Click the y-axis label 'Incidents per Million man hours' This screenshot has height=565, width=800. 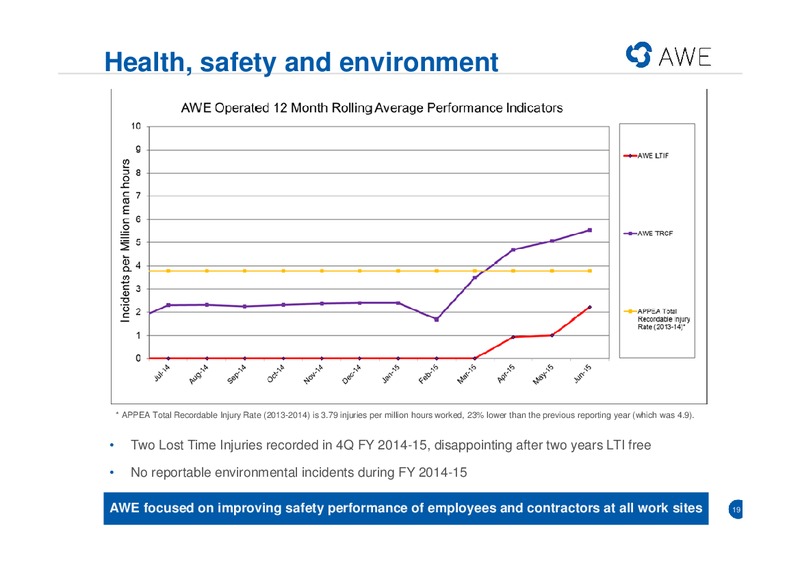pyautogui.click(x=125, y=241)
